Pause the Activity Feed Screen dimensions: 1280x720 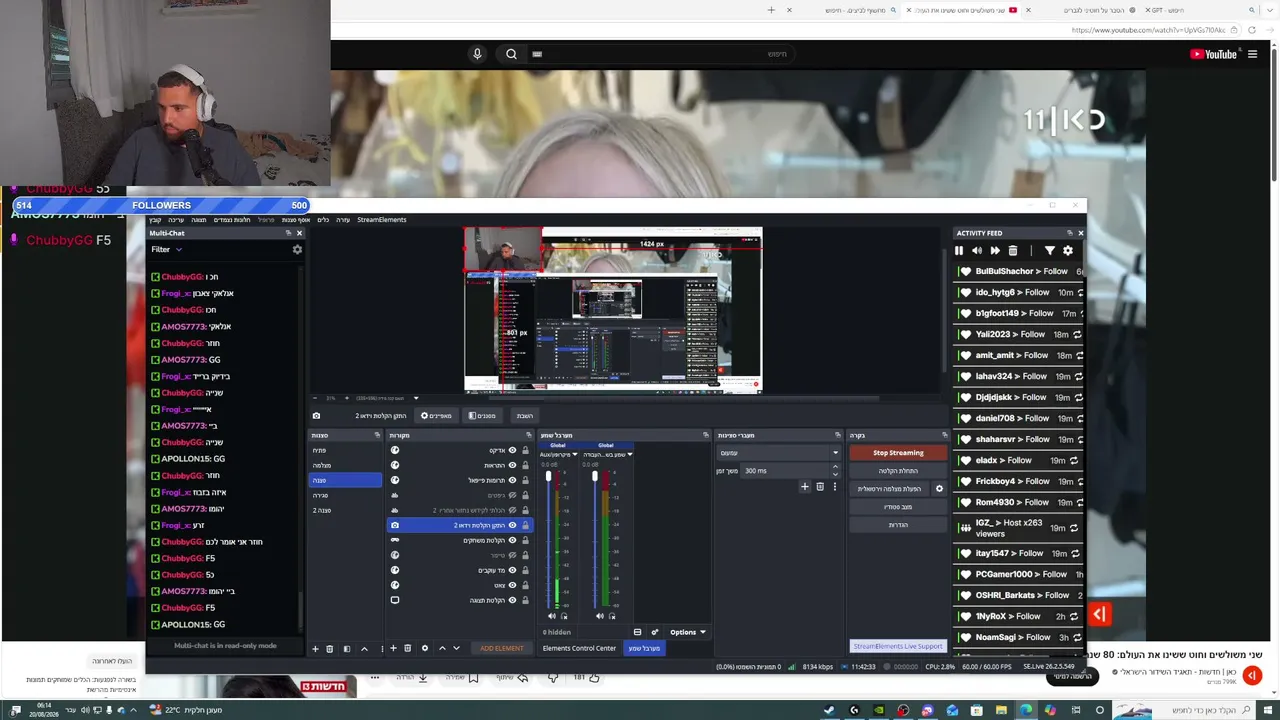(959, 251)
